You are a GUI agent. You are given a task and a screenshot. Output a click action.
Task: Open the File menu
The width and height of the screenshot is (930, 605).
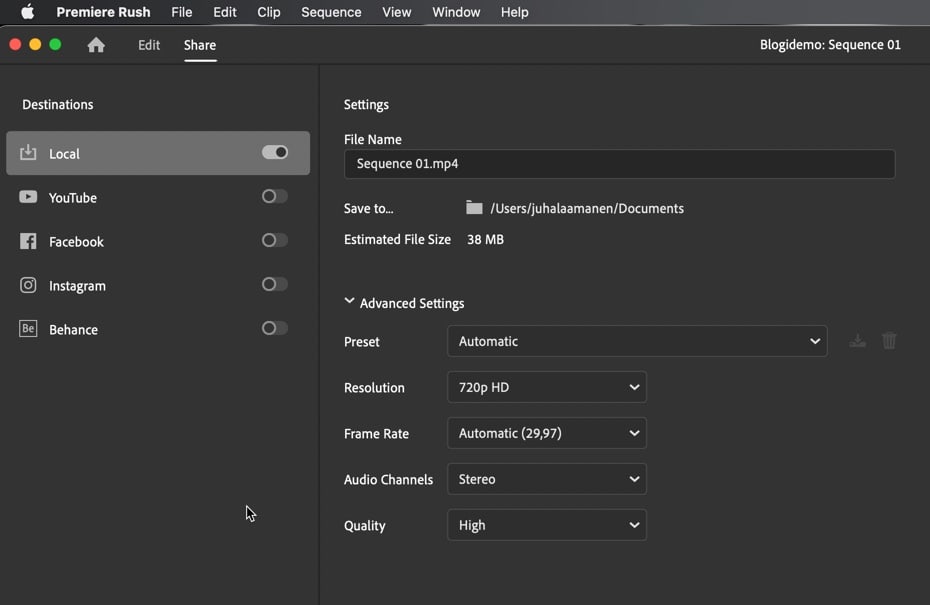181,12
